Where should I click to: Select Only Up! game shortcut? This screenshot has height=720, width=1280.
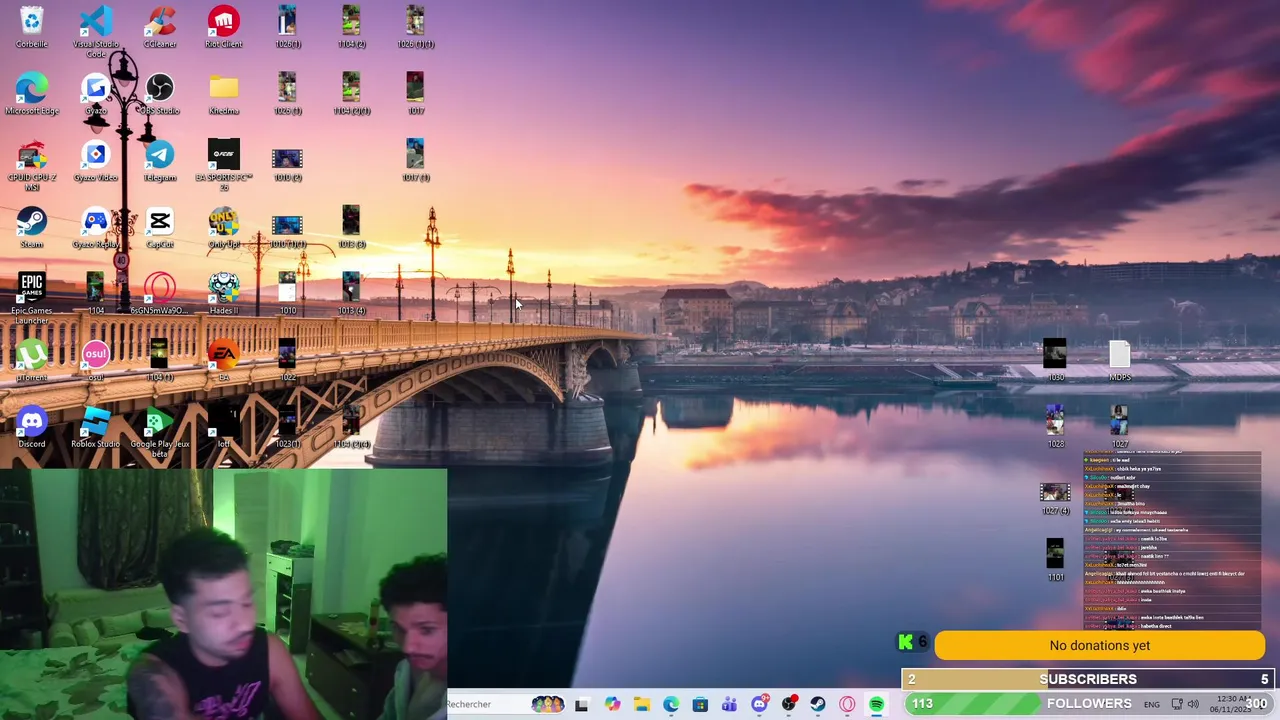224,228
